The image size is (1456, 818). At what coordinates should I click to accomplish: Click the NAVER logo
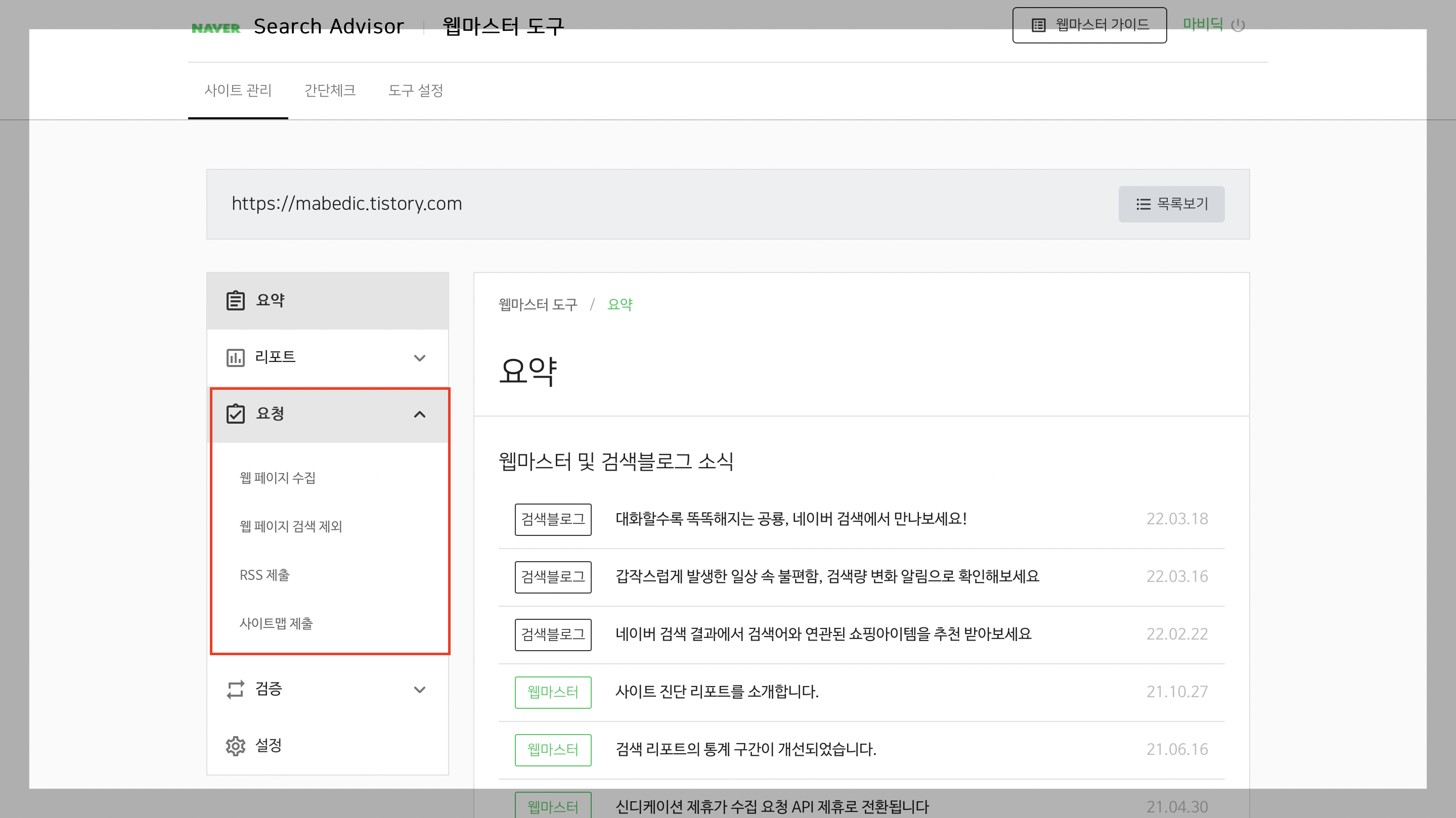click(x=215, y=27)
